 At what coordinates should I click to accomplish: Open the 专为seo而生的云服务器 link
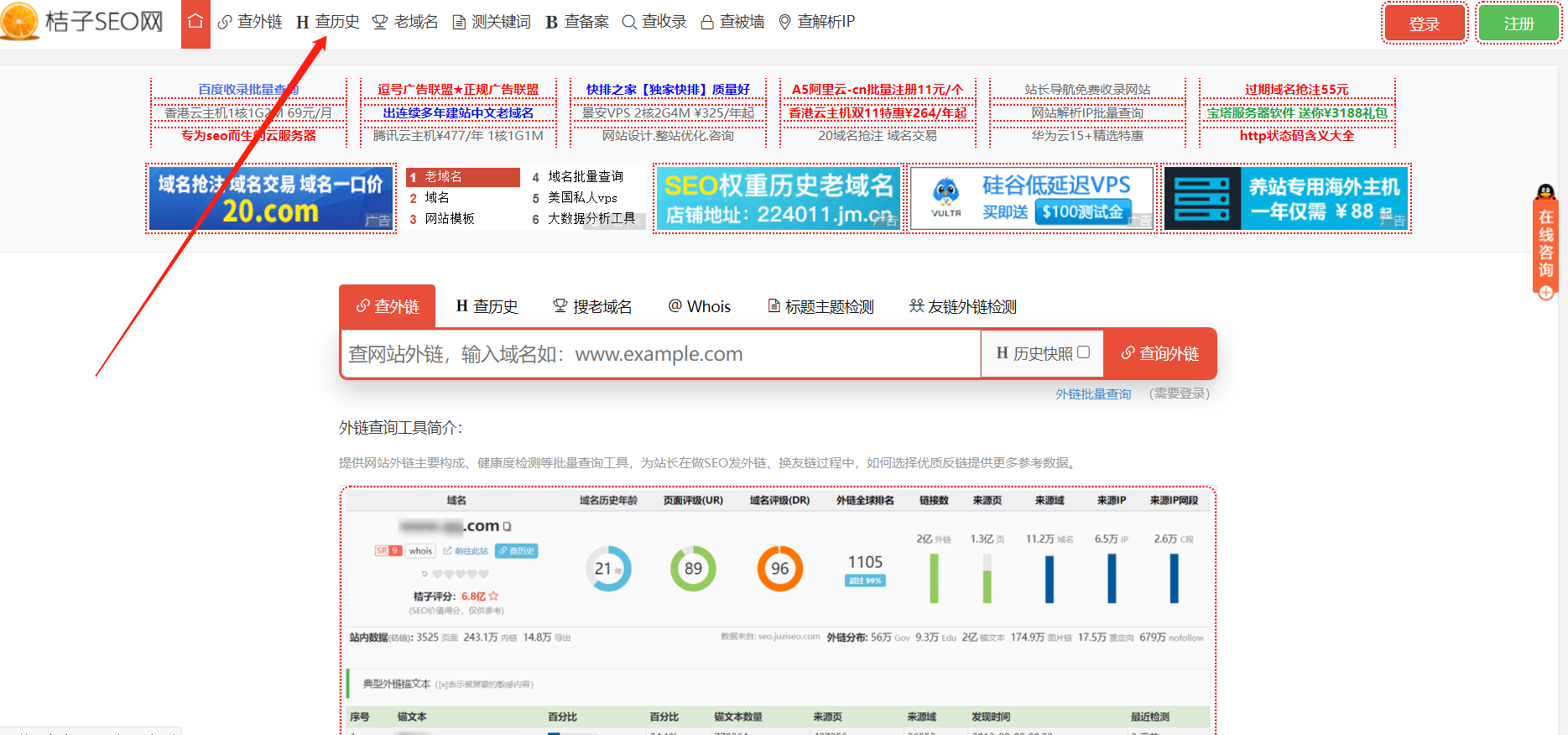(248, 135)
